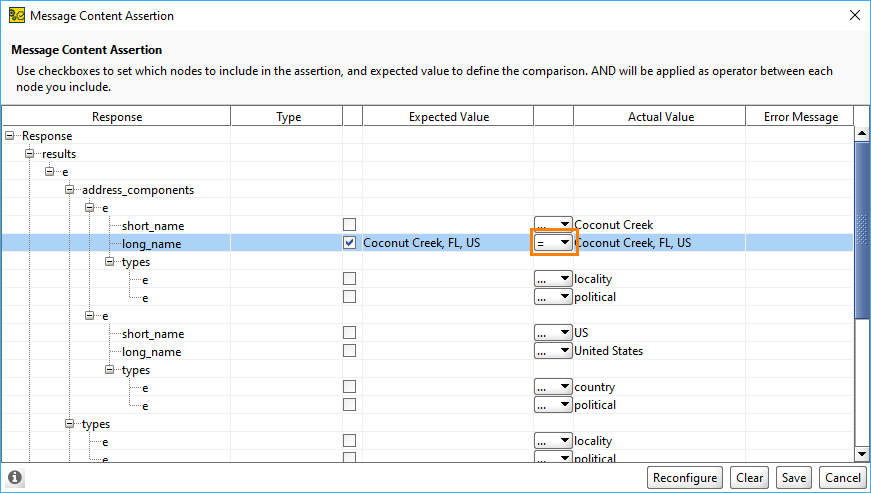The width and height of the screenshot is (871, 493).
Task: Collapse the results tree node
Action: (30, 154)
